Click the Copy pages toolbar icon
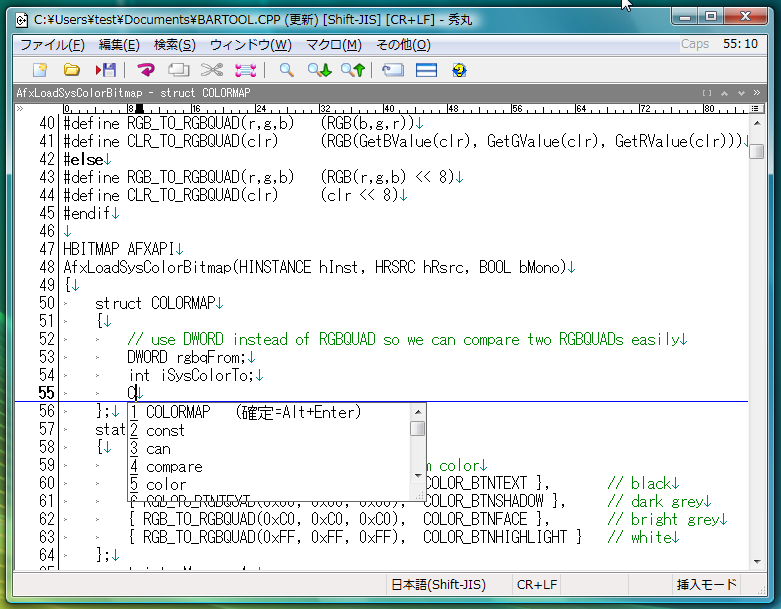 coord(178,70)
